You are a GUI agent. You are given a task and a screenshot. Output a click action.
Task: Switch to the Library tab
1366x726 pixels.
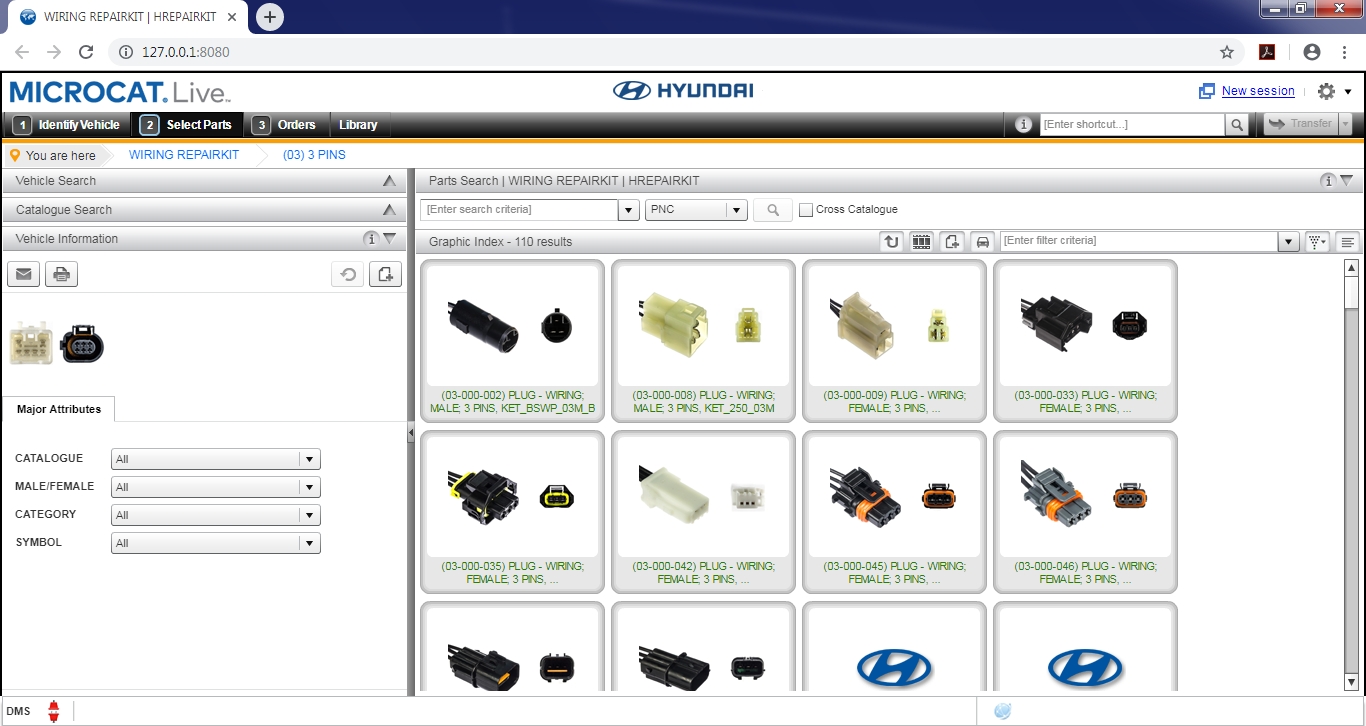359,125
